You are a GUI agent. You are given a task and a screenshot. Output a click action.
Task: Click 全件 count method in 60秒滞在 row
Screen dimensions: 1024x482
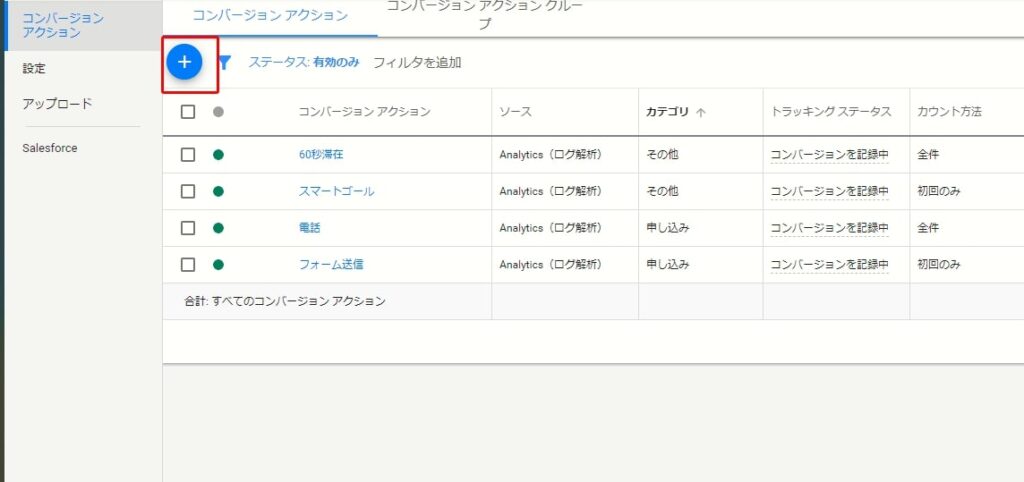pyautogui.click(x=928, y=155)
